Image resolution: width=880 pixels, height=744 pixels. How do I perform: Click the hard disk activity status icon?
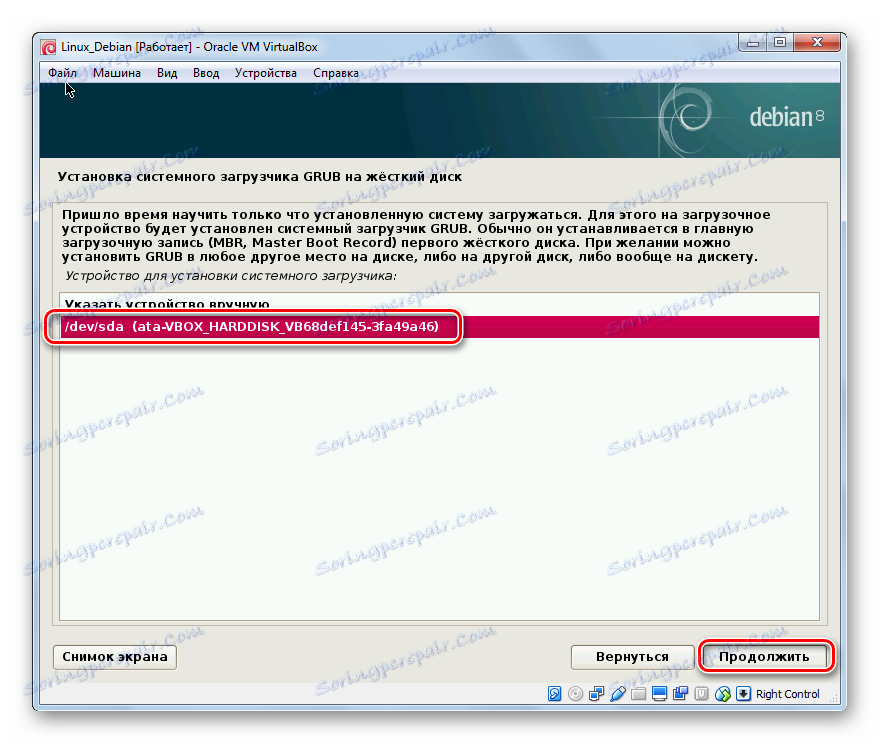554,694
